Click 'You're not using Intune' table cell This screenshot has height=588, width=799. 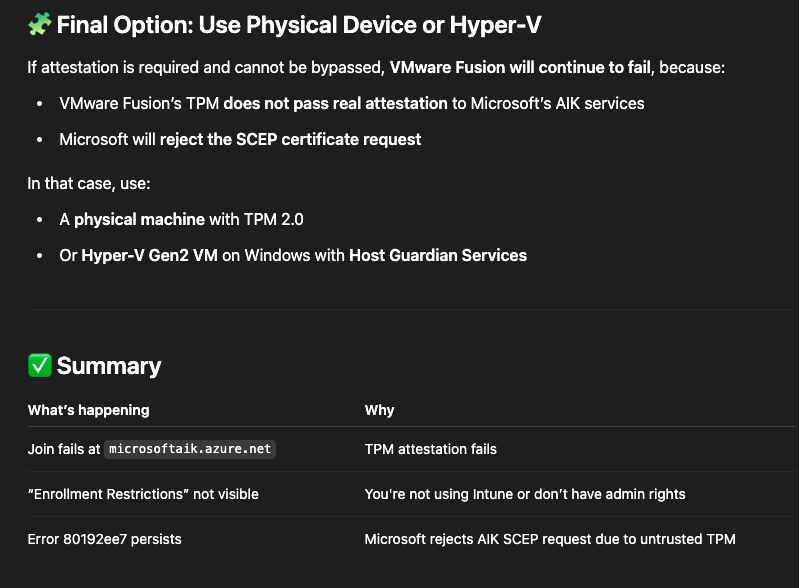tap(525, 494)
